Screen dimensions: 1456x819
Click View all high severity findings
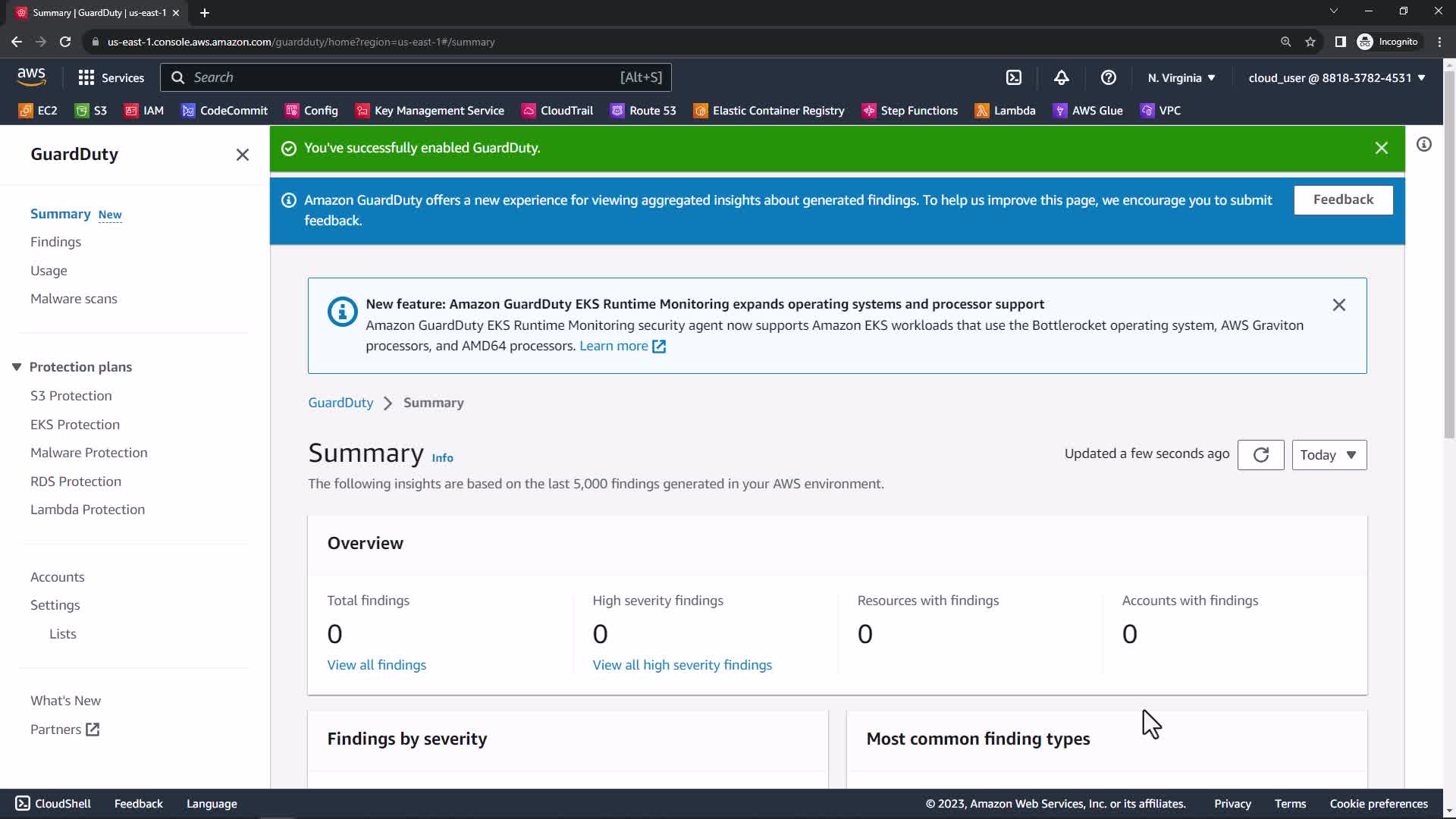click(682, 665)
